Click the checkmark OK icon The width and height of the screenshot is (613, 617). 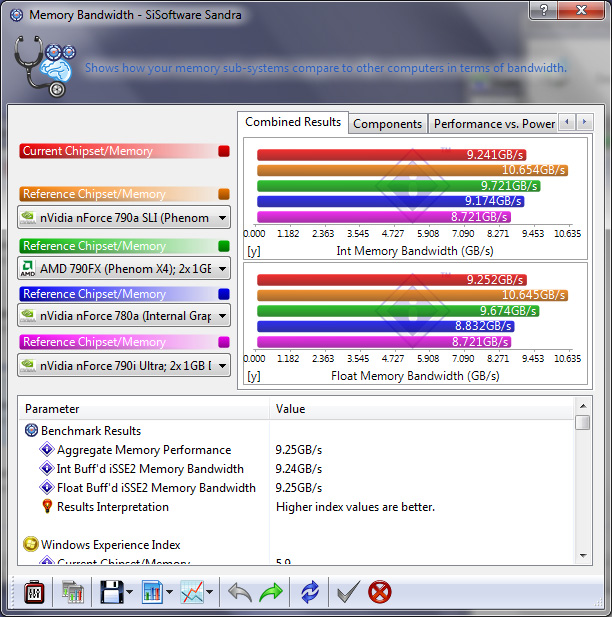(348, 592)
